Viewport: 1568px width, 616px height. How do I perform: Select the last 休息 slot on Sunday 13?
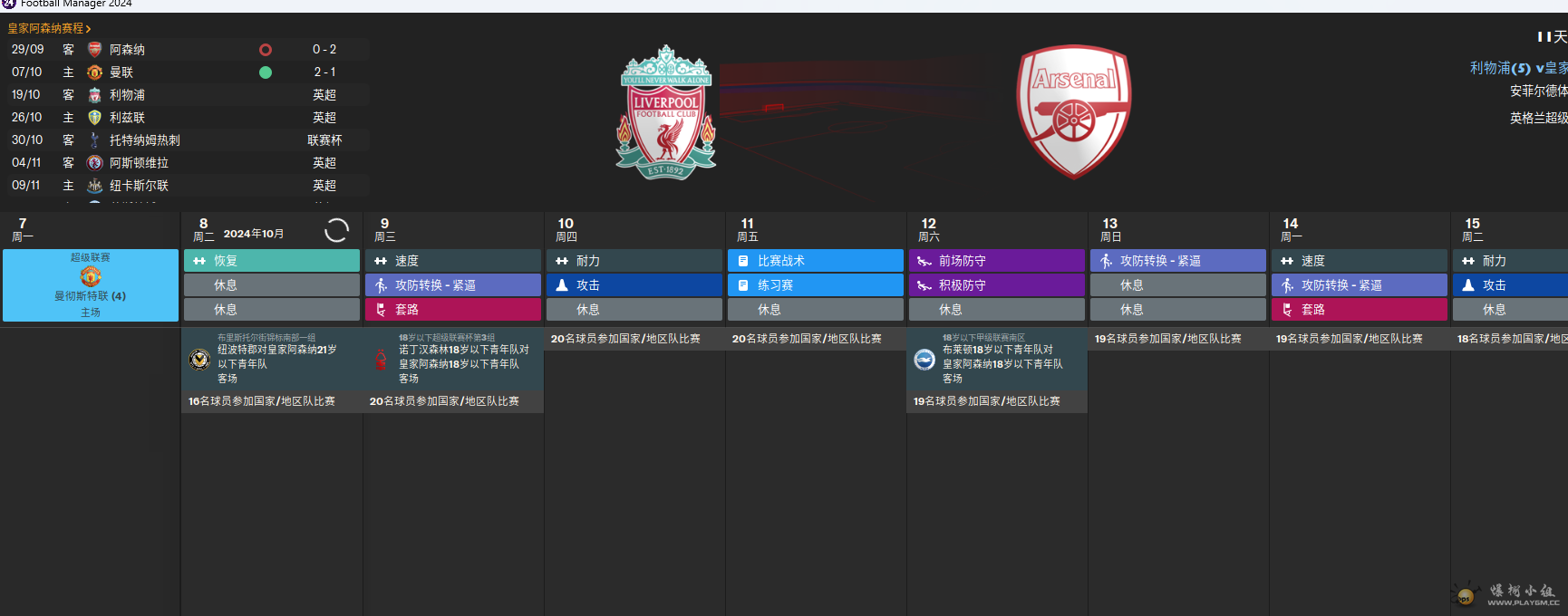[1178, 310]
